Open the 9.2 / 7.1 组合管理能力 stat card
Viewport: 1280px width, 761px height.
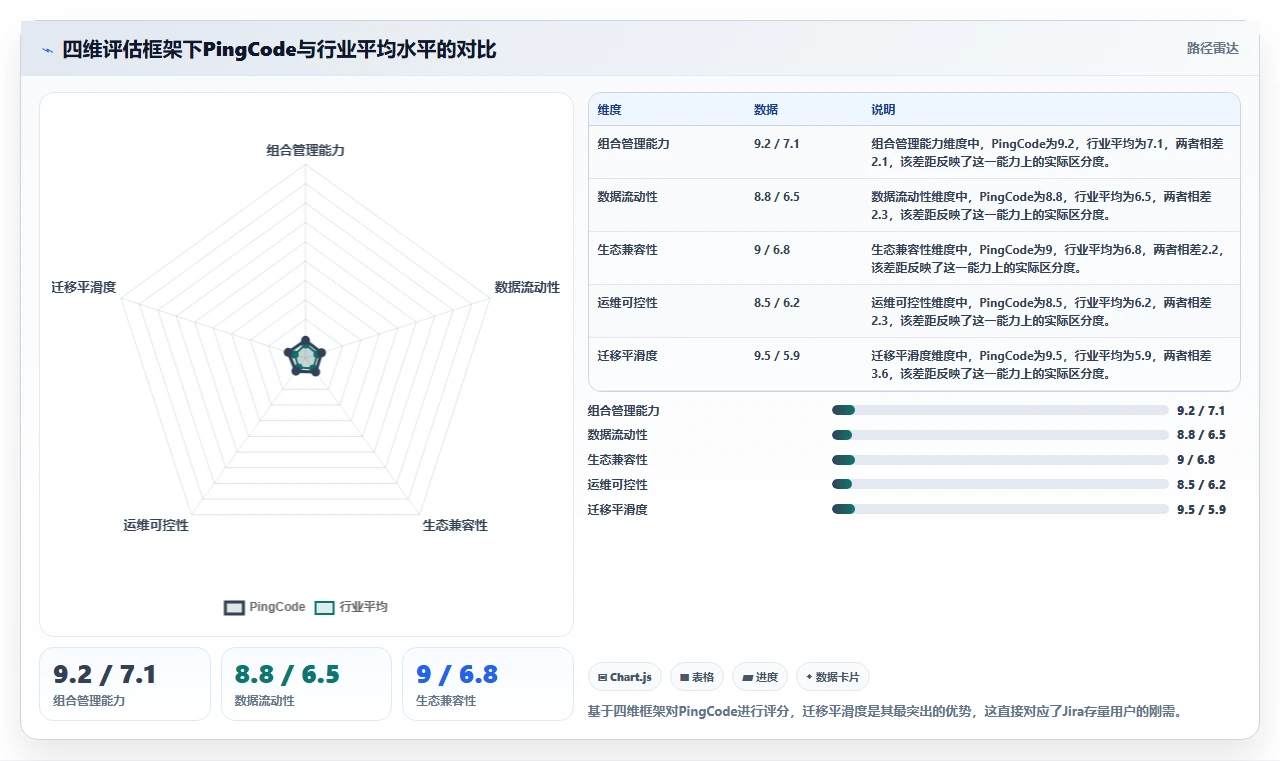pyautogui.click(x=125, y=684)
